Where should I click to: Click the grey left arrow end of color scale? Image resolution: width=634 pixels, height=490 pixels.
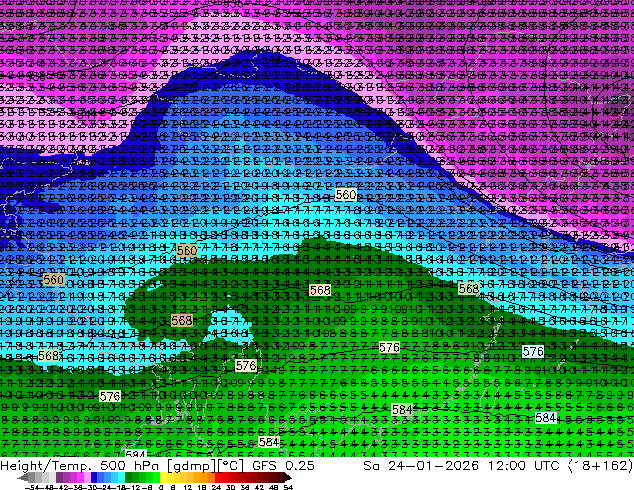pos(23,477)
